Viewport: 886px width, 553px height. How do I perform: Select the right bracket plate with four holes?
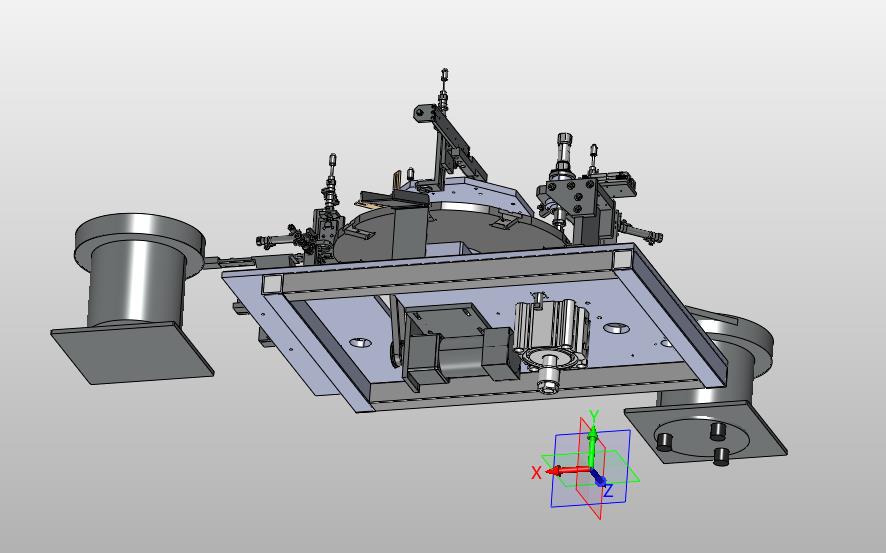pyautogui.click(x=571, y=197)
